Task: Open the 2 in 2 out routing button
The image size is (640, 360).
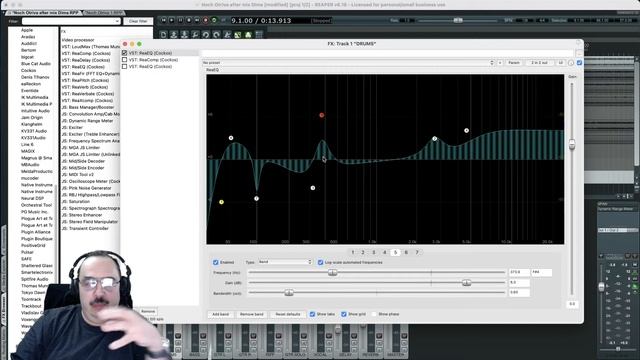Action: (539, 62)
